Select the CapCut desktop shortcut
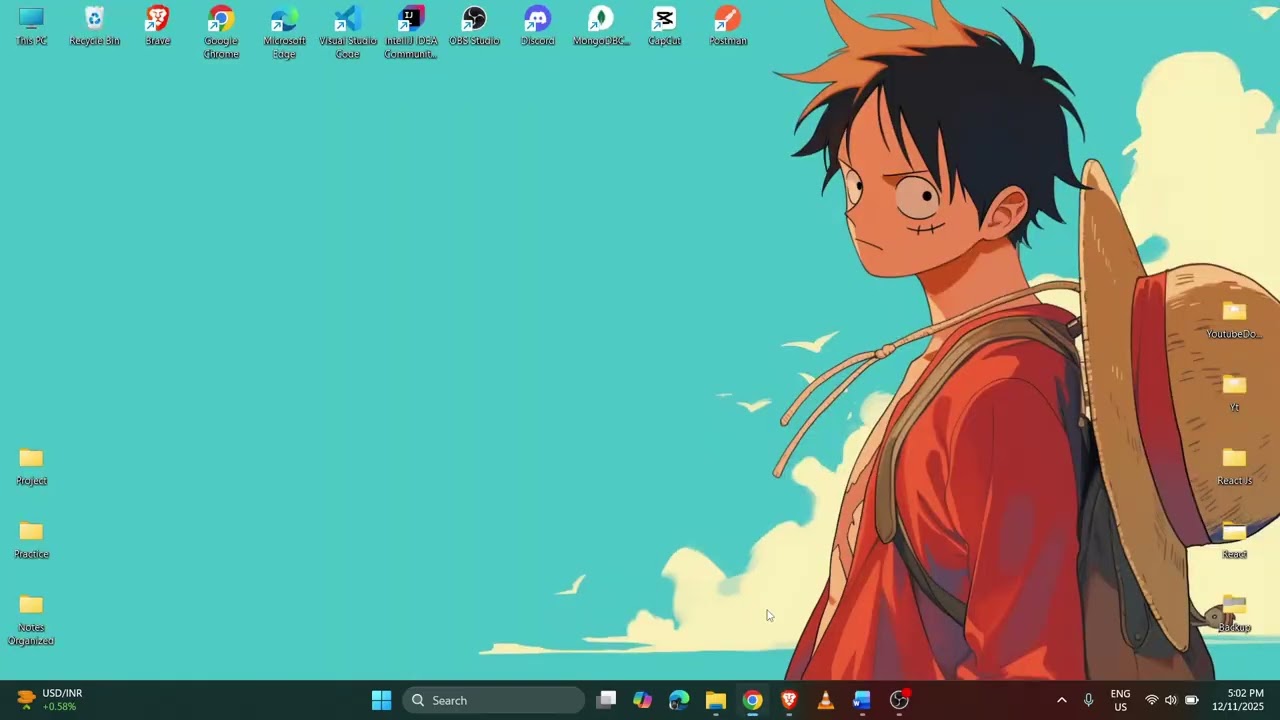The width and height of the screenshot is (1280, 720). [x=664, y=27]
